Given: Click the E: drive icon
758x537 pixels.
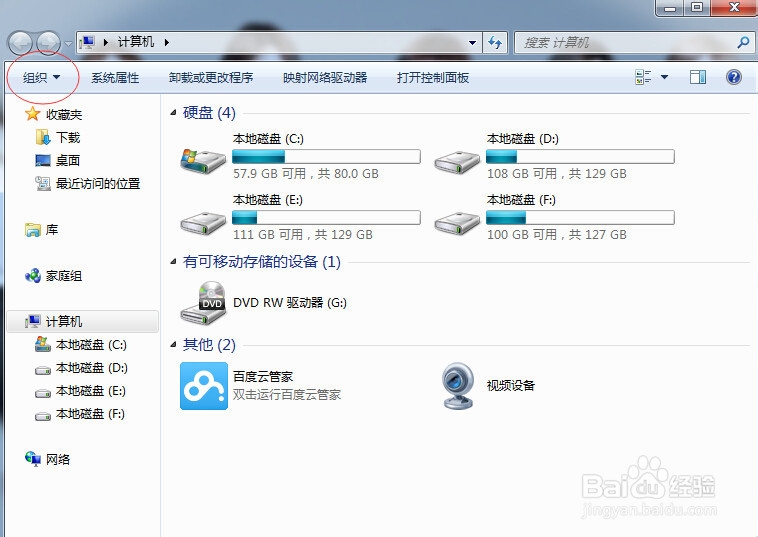Looking at the screenshot, I should 203,223.
